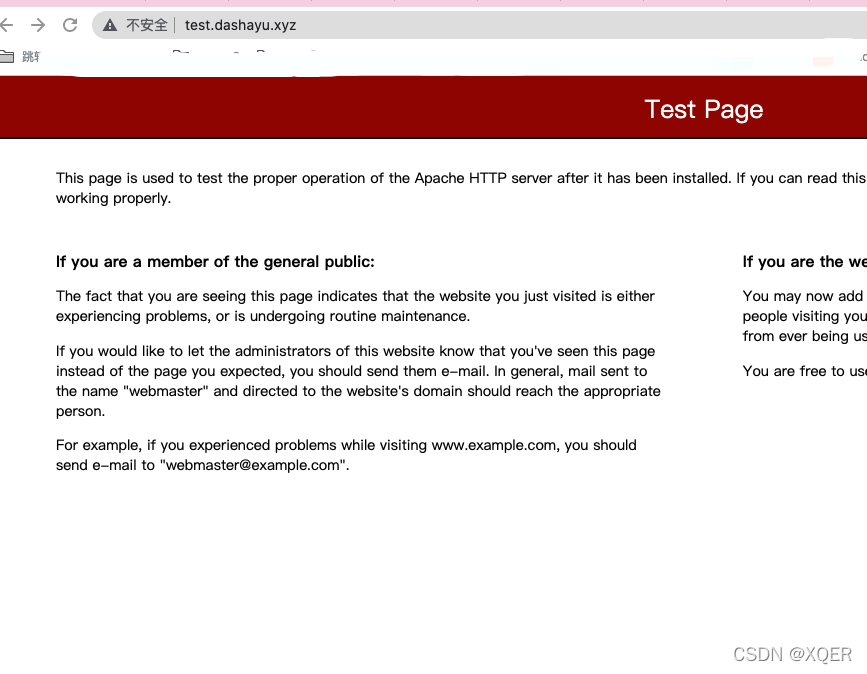867x674 pixels.
Task: Click the www.example.com example line
Action: coord(346,445)
